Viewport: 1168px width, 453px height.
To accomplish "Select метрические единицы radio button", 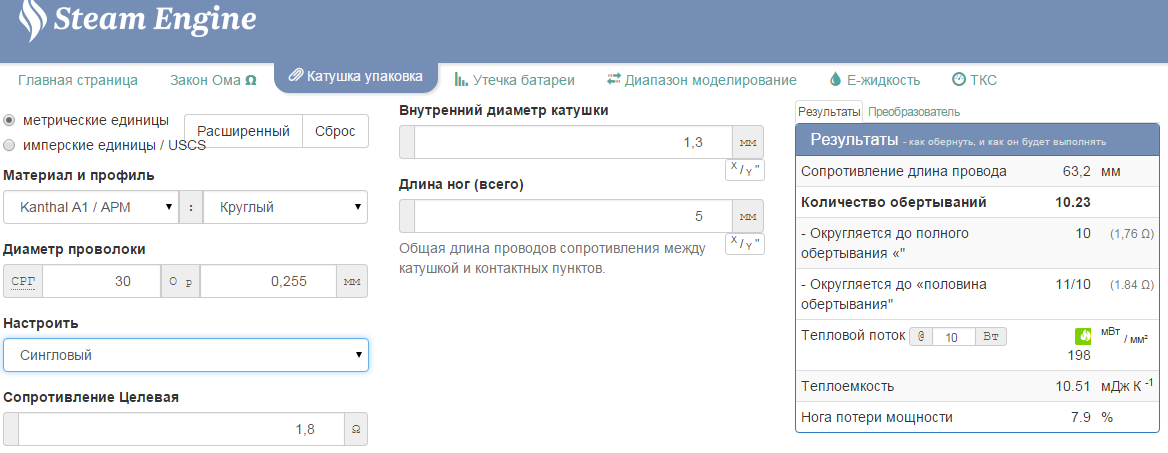I will pos(10,120).
